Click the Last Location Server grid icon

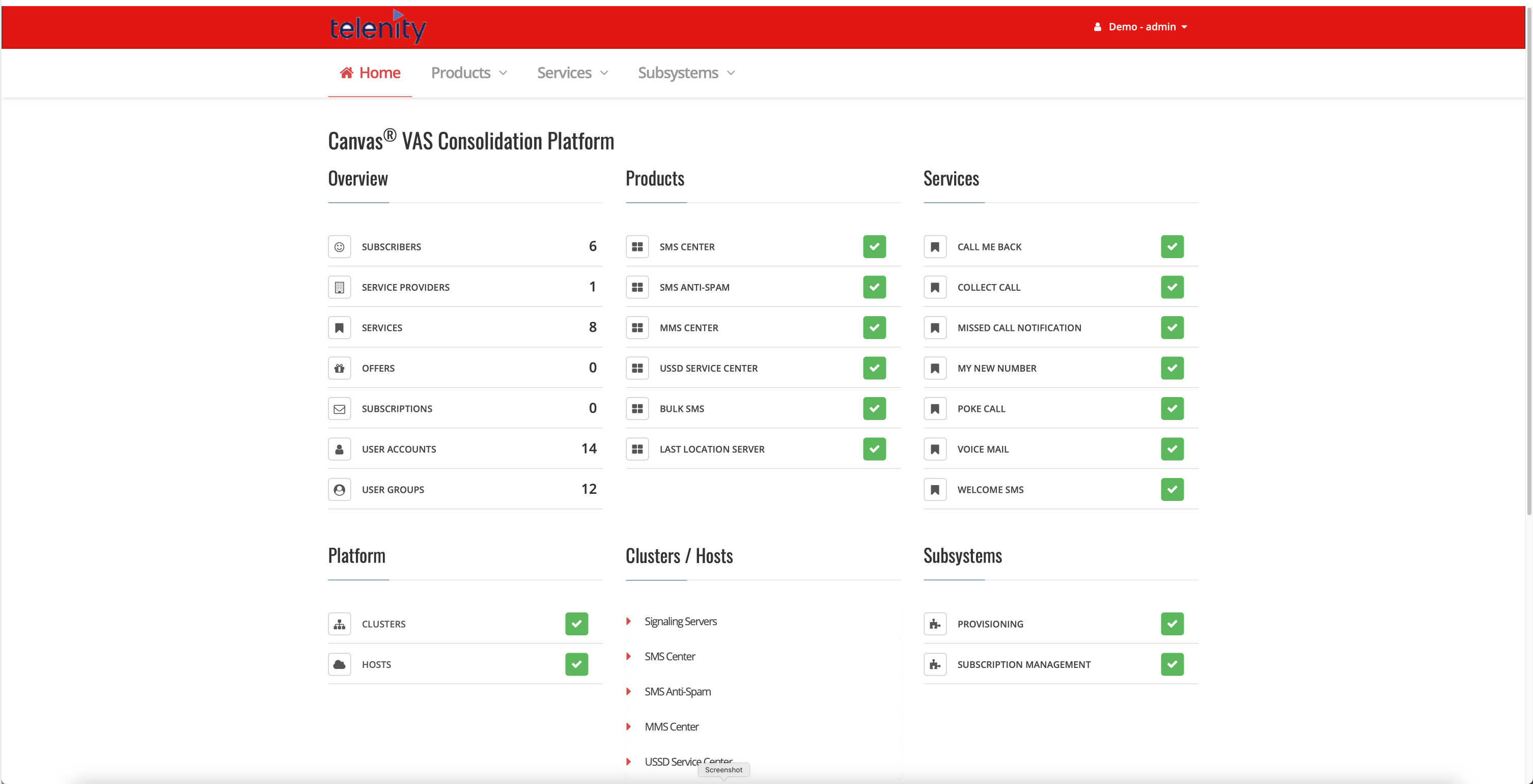tap(637, 449)
